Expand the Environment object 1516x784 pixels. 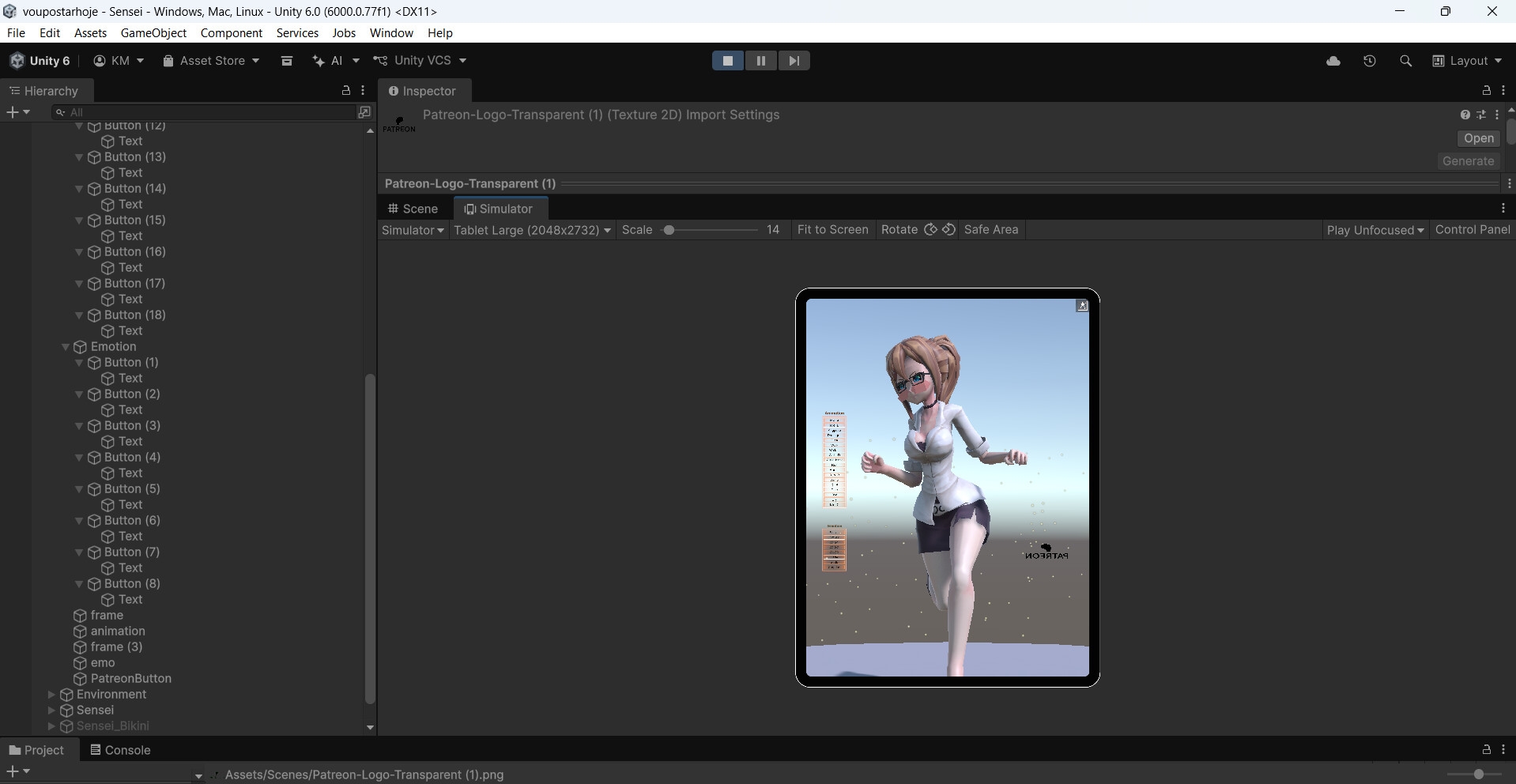[x=51, y=695]
